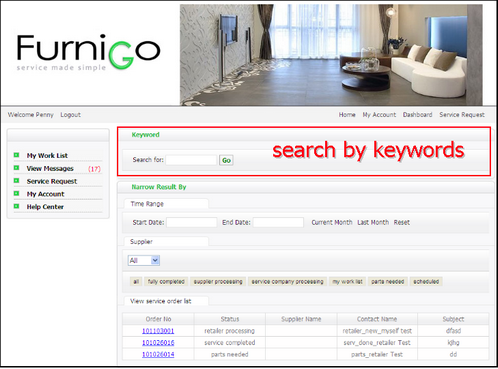Filter by my work list tag
Viewport: 498px width, 369px height.
pyautogui.click(x=347, y=281)
